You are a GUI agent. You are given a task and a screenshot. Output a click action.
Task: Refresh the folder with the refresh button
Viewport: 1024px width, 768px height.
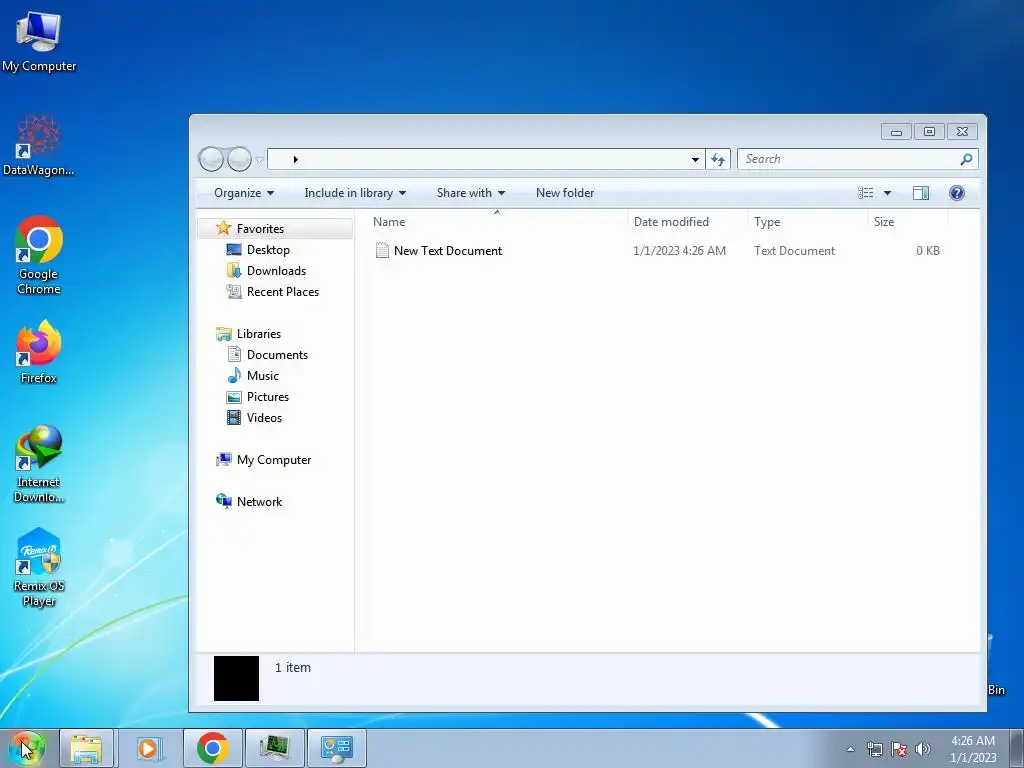click(x=718, y=159)
